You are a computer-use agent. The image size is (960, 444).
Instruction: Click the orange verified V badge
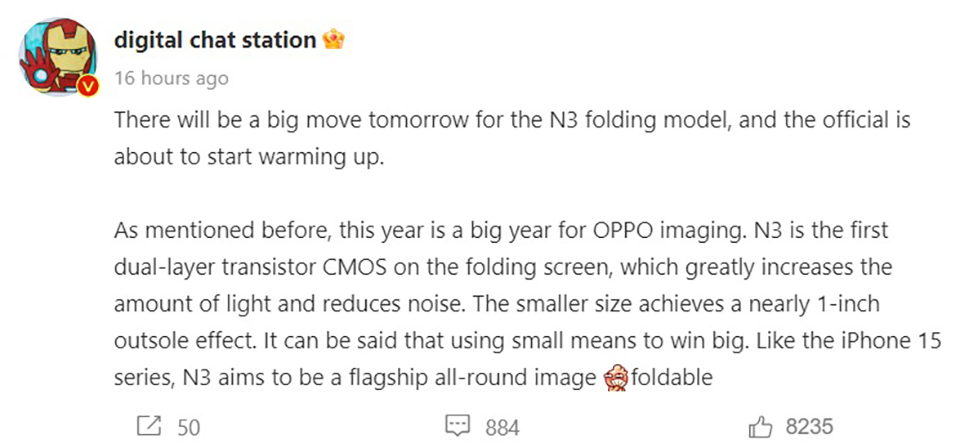(x=87, y=88)
